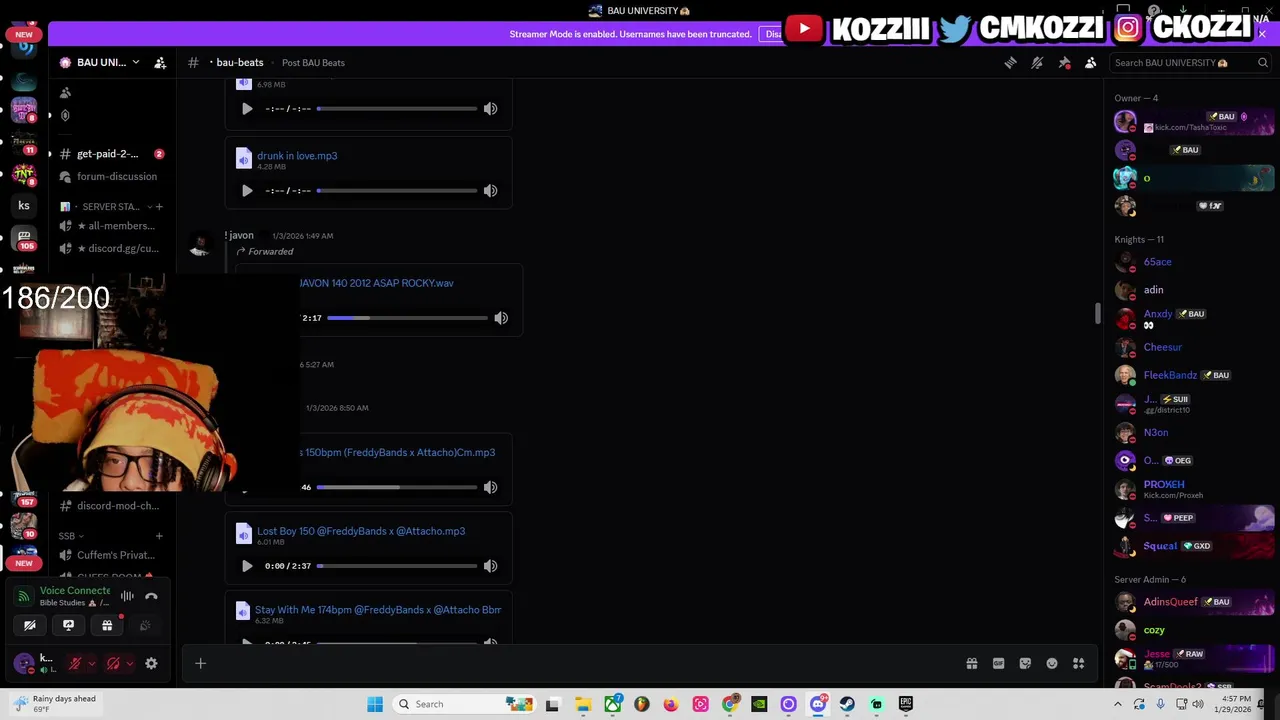This screenshot has height=720, width=1280.
Task: Show hidden system tray icons chevron
Action: 1118,704
